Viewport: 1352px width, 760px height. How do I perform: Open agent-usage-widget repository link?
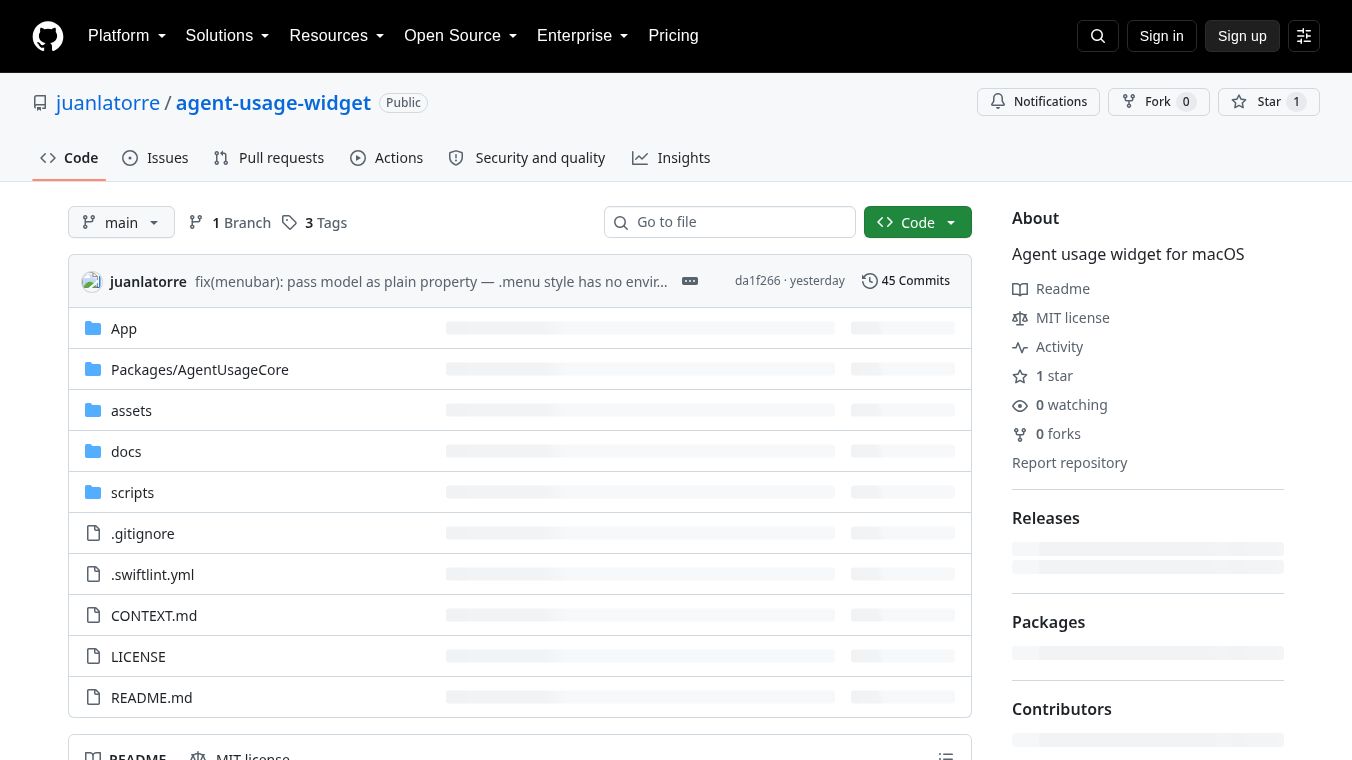tap(273, 103)
